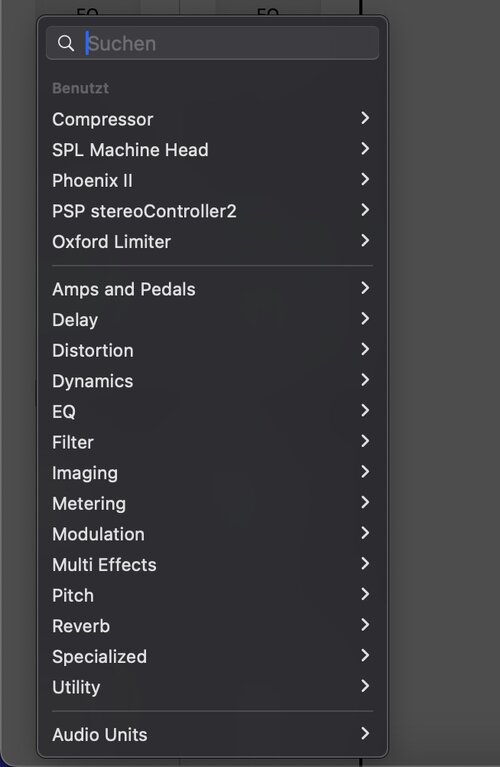Viewport: 500px width, 767px height.
Task: Select SPL Machine Head plugin entry
Action: [x=212, y=150]
